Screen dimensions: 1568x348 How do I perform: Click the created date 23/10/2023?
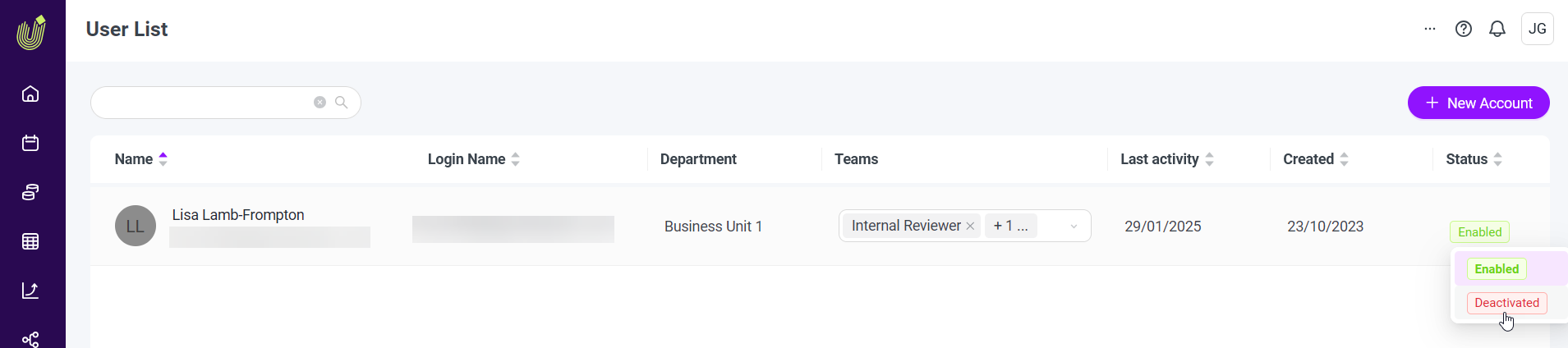(x=1325, y=227)
